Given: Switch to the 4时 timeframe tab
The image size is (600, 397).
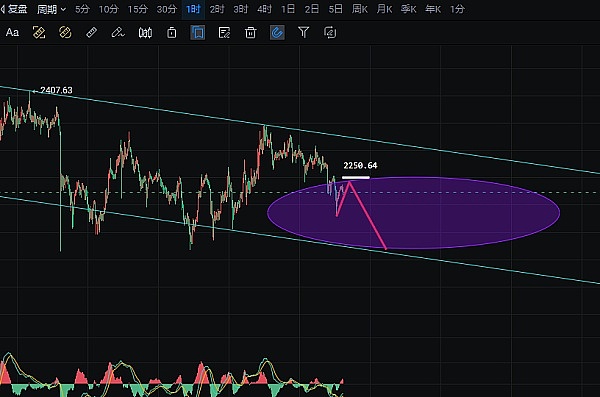Looking at the screenshot, I should point(264,9).
